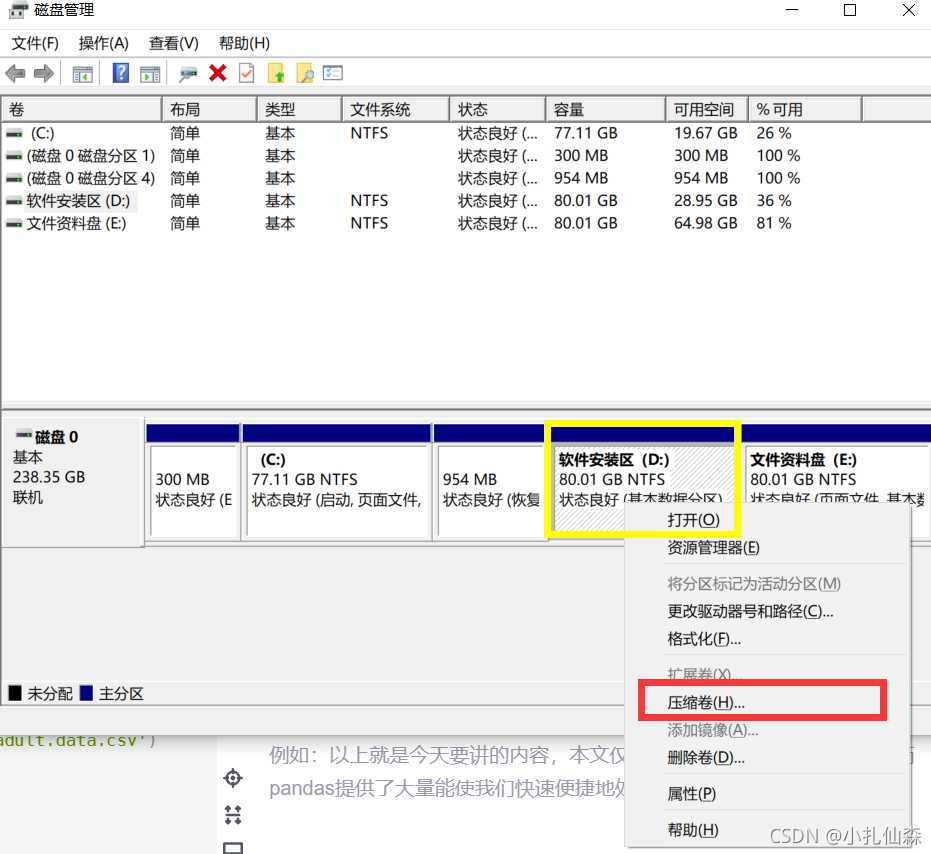Click the 954 MB recovery partition block
The width and height of the screenshot is (931, 854).
pyautogui.click(x=489, y=481)
